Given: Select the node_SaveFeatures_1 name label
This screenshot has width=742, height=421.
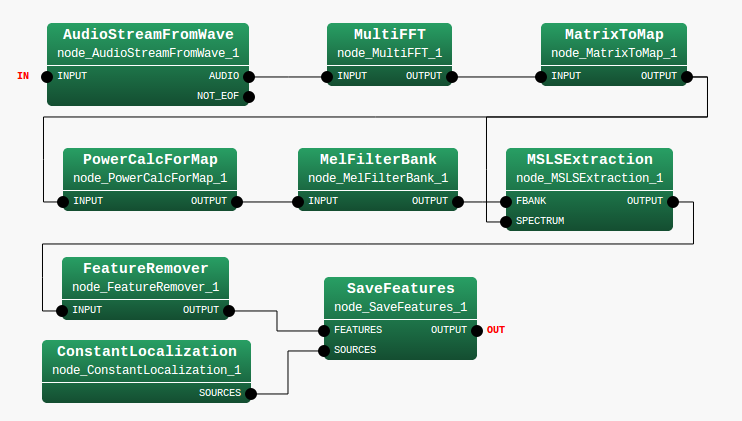Looking at the screenshot, I should (400, 307).
